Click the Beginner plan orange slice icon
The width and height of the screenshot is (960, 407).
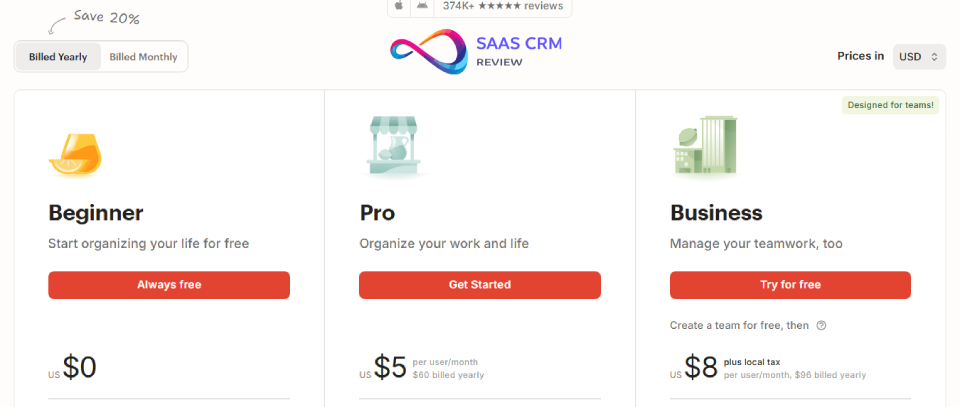pyautogui.click(x=75, y=154)
